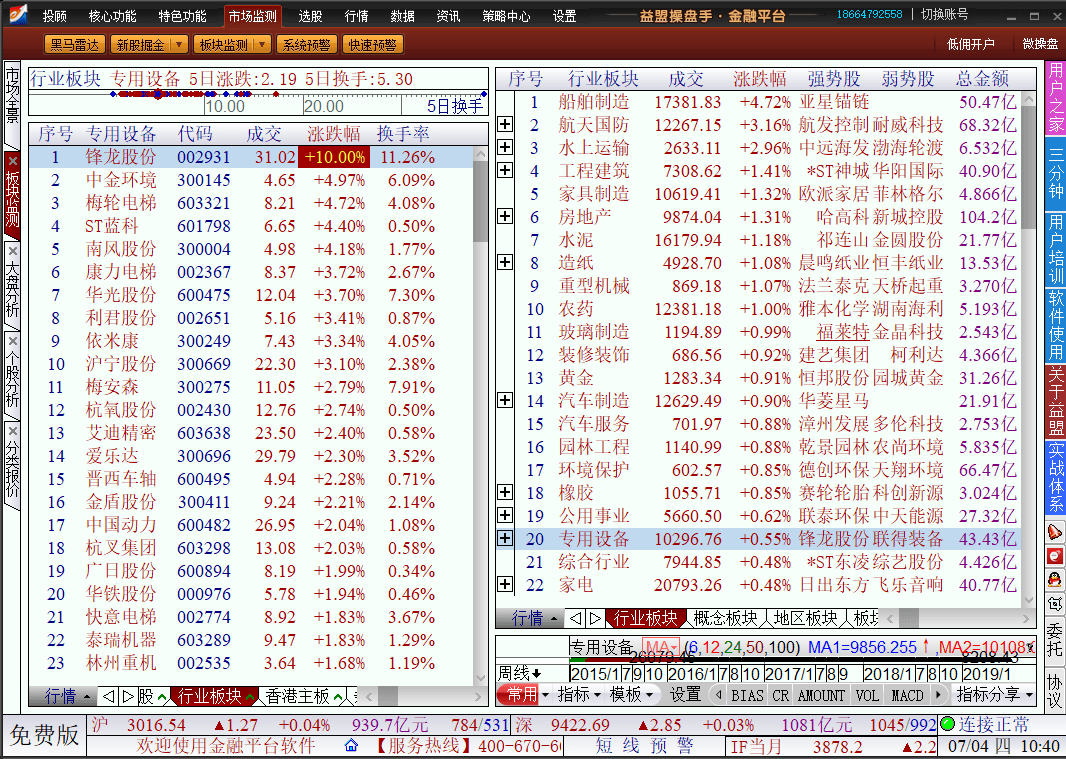Image resolution: width=1066 pixels, height=759 pixels.
Task: Open the red 'e' browser icon in sidebar
Action: click(x=1054, y=556)
